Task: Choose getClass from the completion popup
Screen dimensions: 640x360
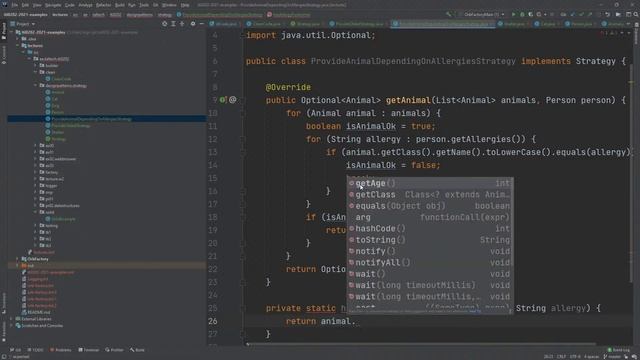Action: coord(430,195)
